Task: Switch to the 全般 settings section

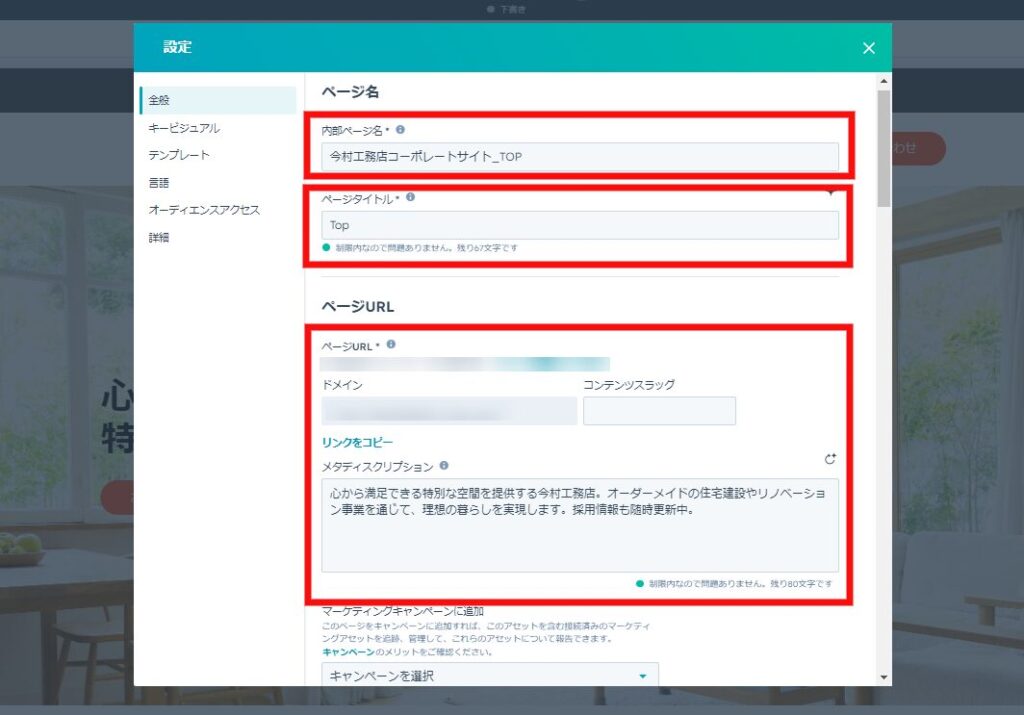Action: pyautogui.click(x=158, y=100)
